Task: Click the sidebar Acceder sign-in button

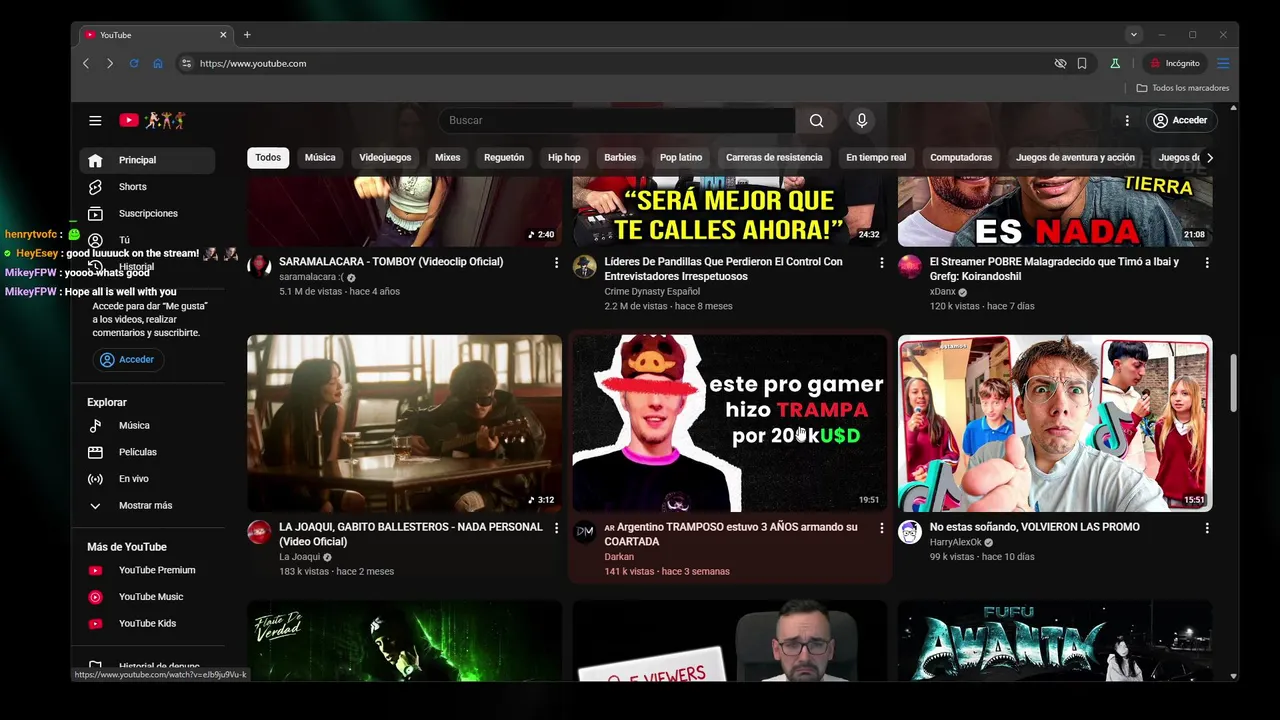Action: click(x=128, y=359)
